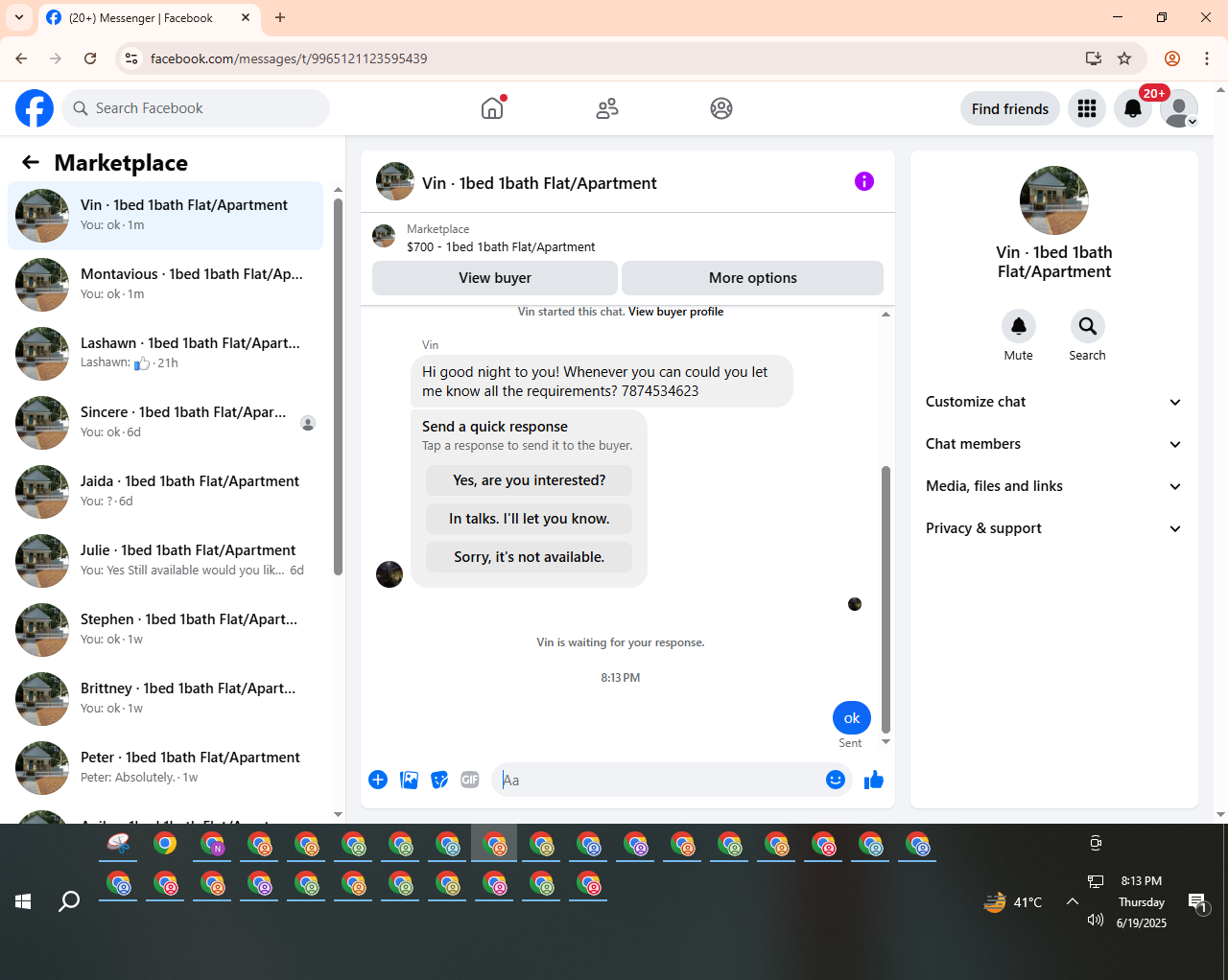The height and width of the screenshot is (980, 1228).
Task: Attach a photo with the image icon
Action: click(x=409, y=780)
